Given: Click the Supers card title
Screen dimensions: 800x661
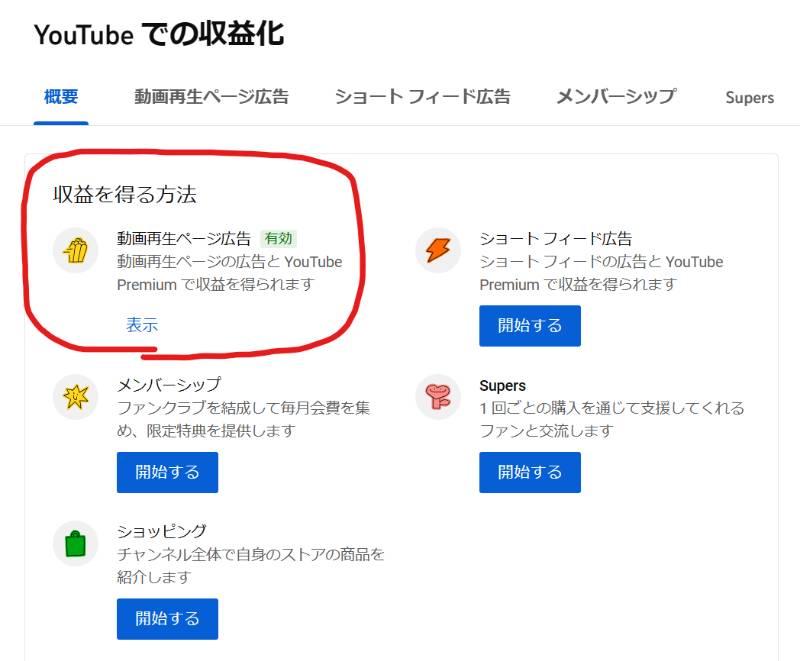Looking at the screenshot, I should click(x=503, y=386).
